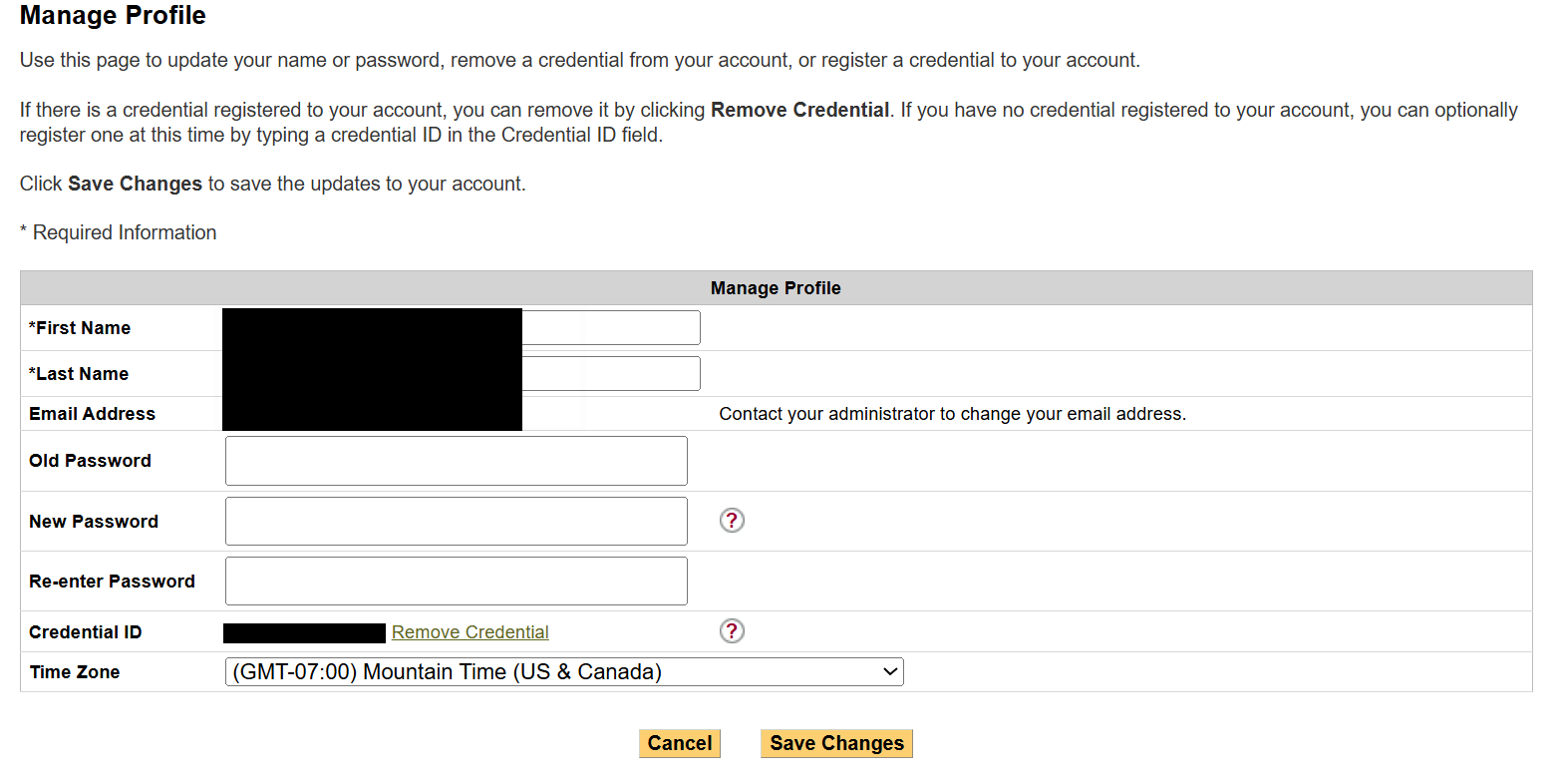Focus the Re-enter Password input field
1568x782 pixels.
[x=456, y=582]
